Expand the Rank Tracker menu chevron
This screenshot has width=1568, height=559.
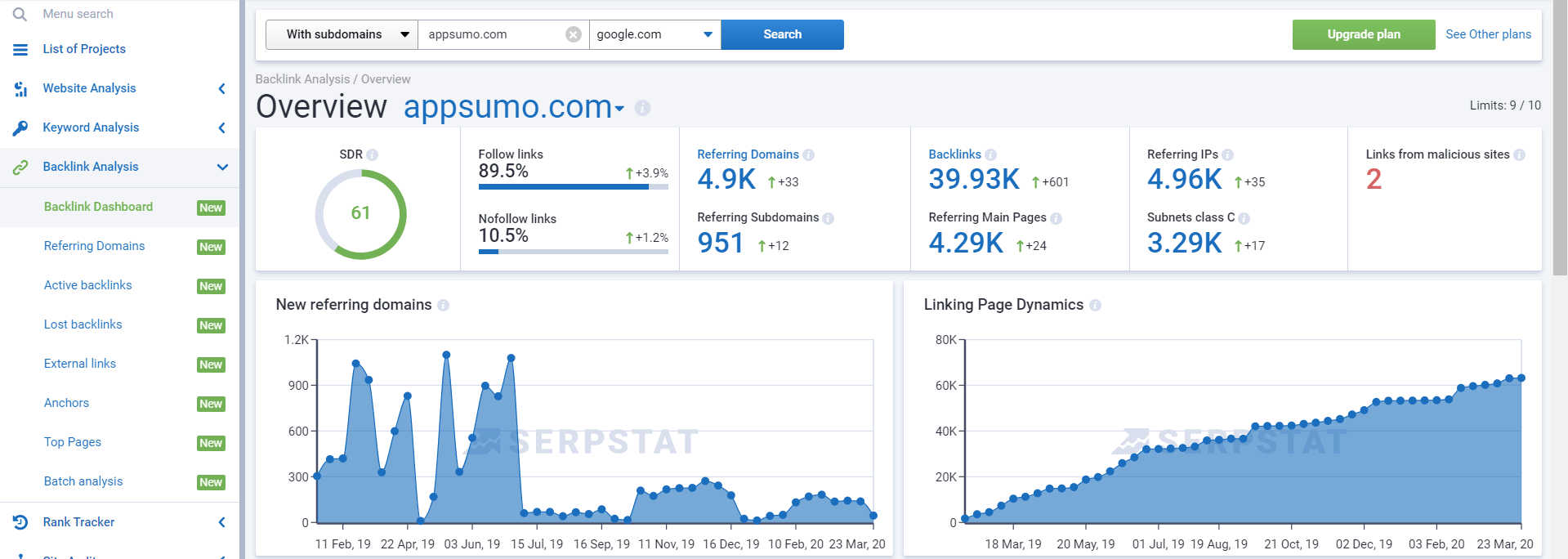tap(221, 522)
